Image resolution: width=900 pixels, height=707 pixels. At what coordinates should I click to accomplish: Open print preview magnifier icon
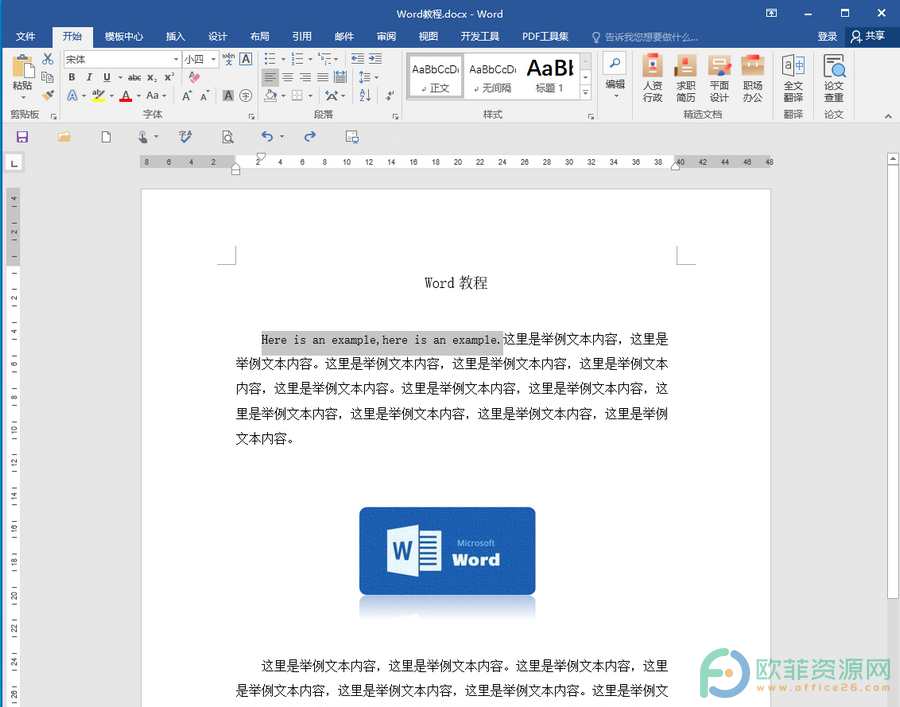tap(227, 137)
